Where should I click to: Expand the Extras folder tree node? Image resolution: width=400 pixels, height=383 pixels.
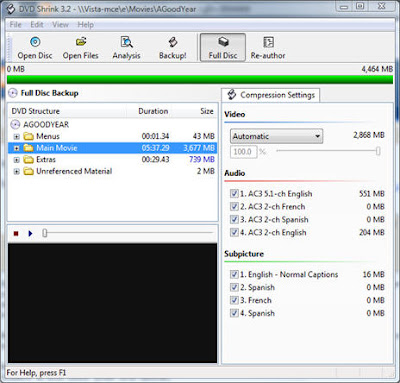click(17, 160)
